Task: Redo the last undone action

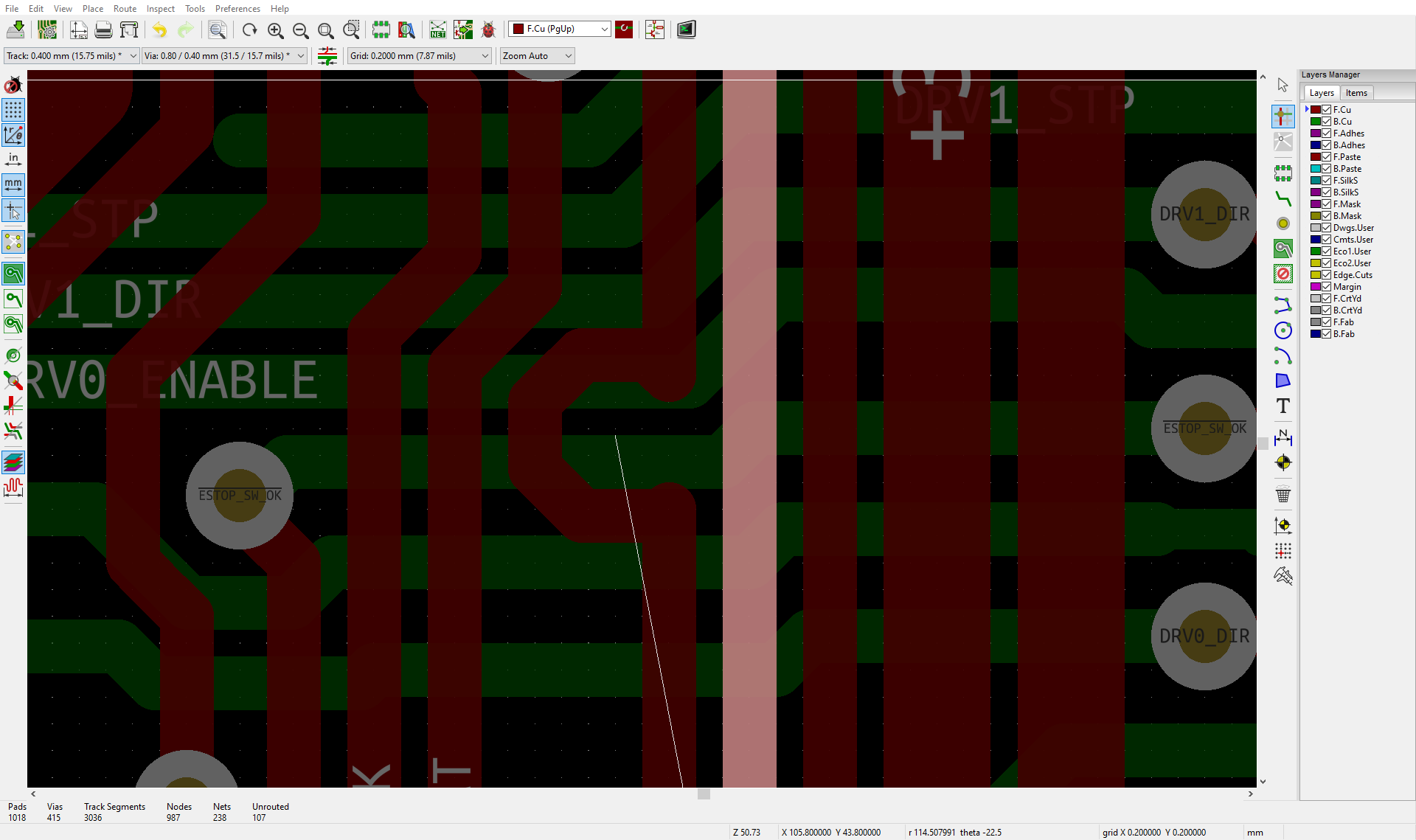Action: [185, 29]
